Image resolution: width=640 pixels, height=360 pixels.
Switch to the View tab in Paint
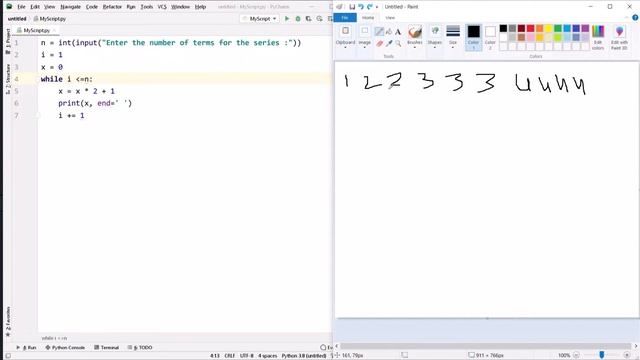coord(390,18)
